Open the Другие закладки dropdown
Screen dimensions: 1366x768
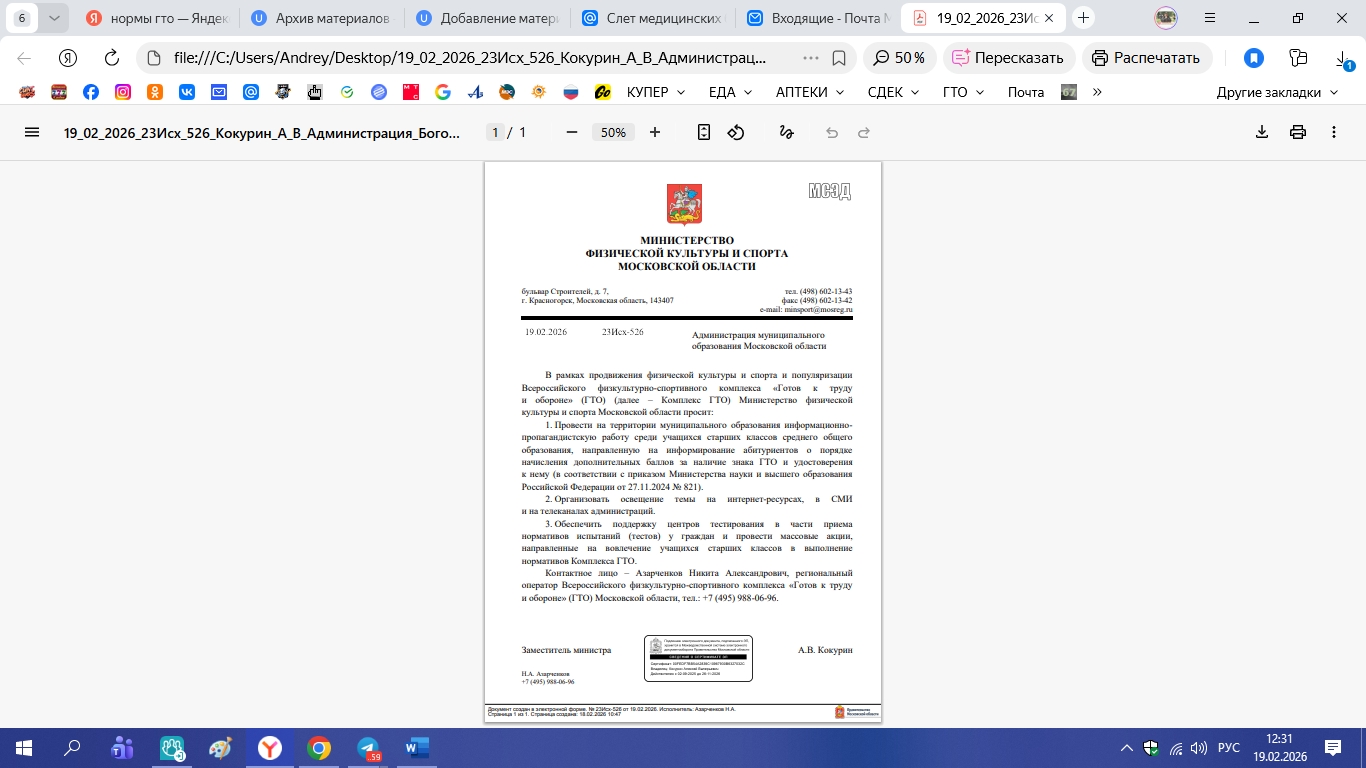[1277, 92]
